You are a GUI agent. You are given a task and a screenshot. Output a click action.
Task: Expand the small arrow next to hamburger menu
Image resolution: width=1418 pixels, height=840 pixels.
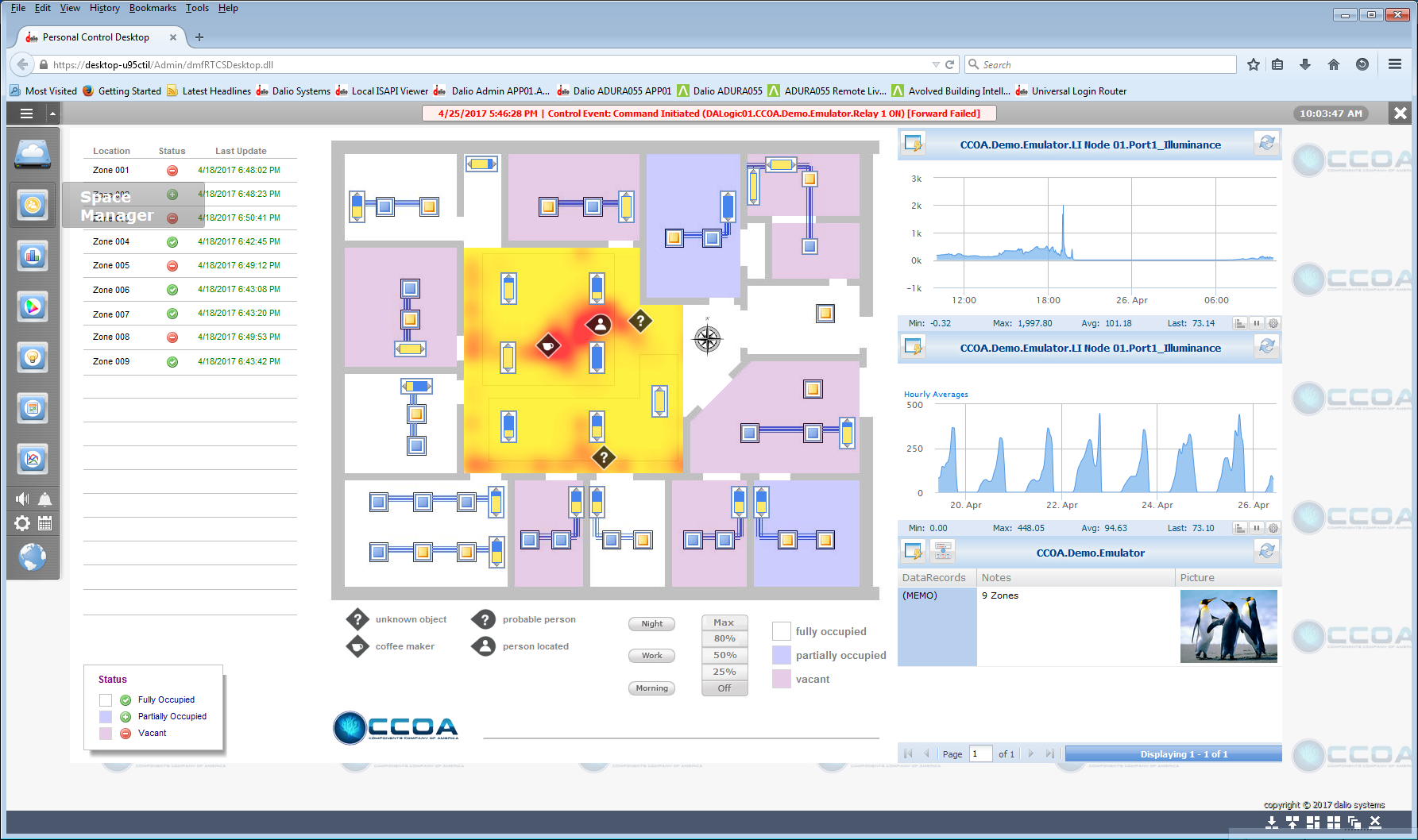coord(52,114)
